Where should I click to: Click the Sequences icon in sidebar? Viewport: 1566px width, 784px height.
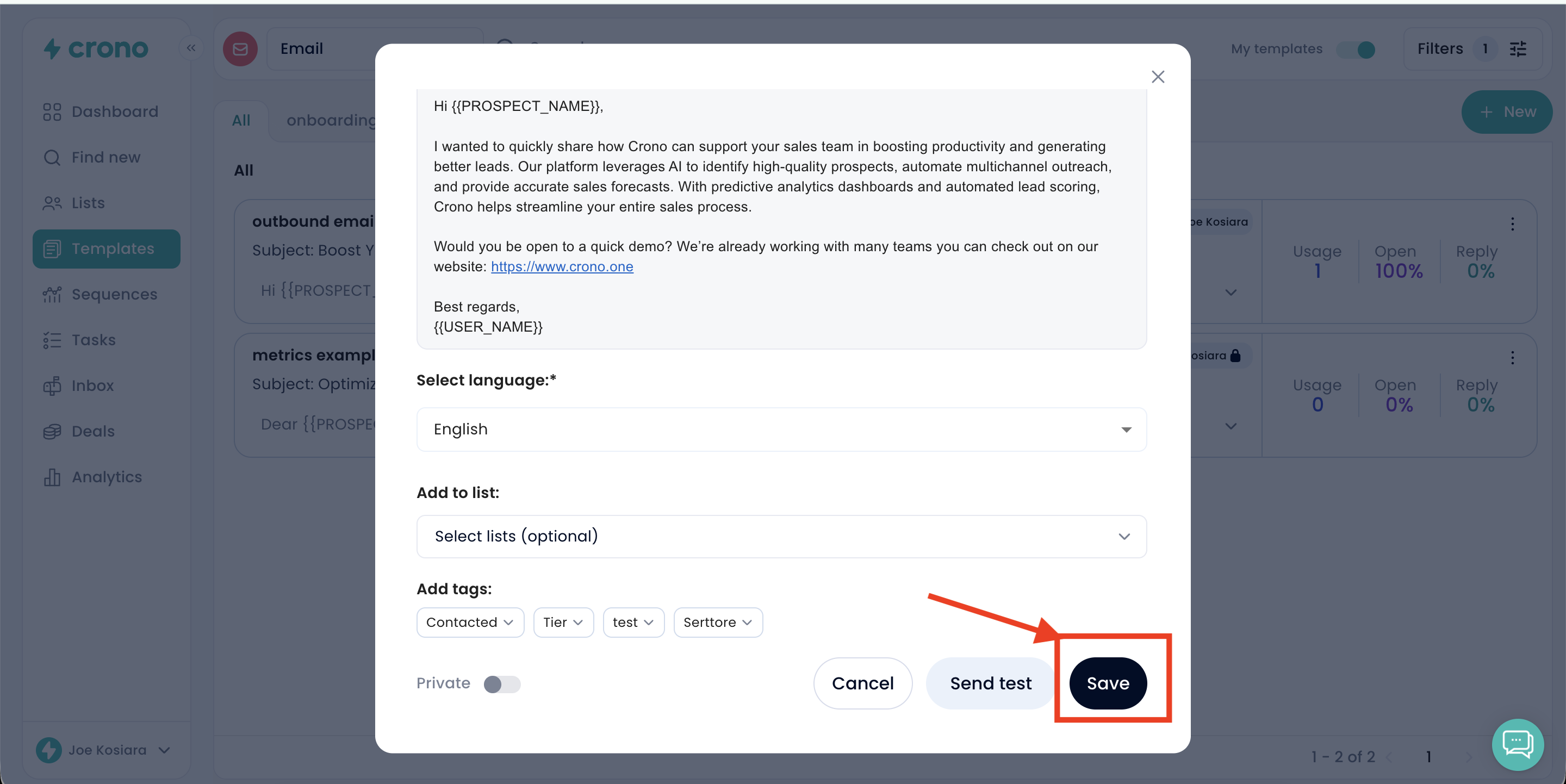point(52,294)
